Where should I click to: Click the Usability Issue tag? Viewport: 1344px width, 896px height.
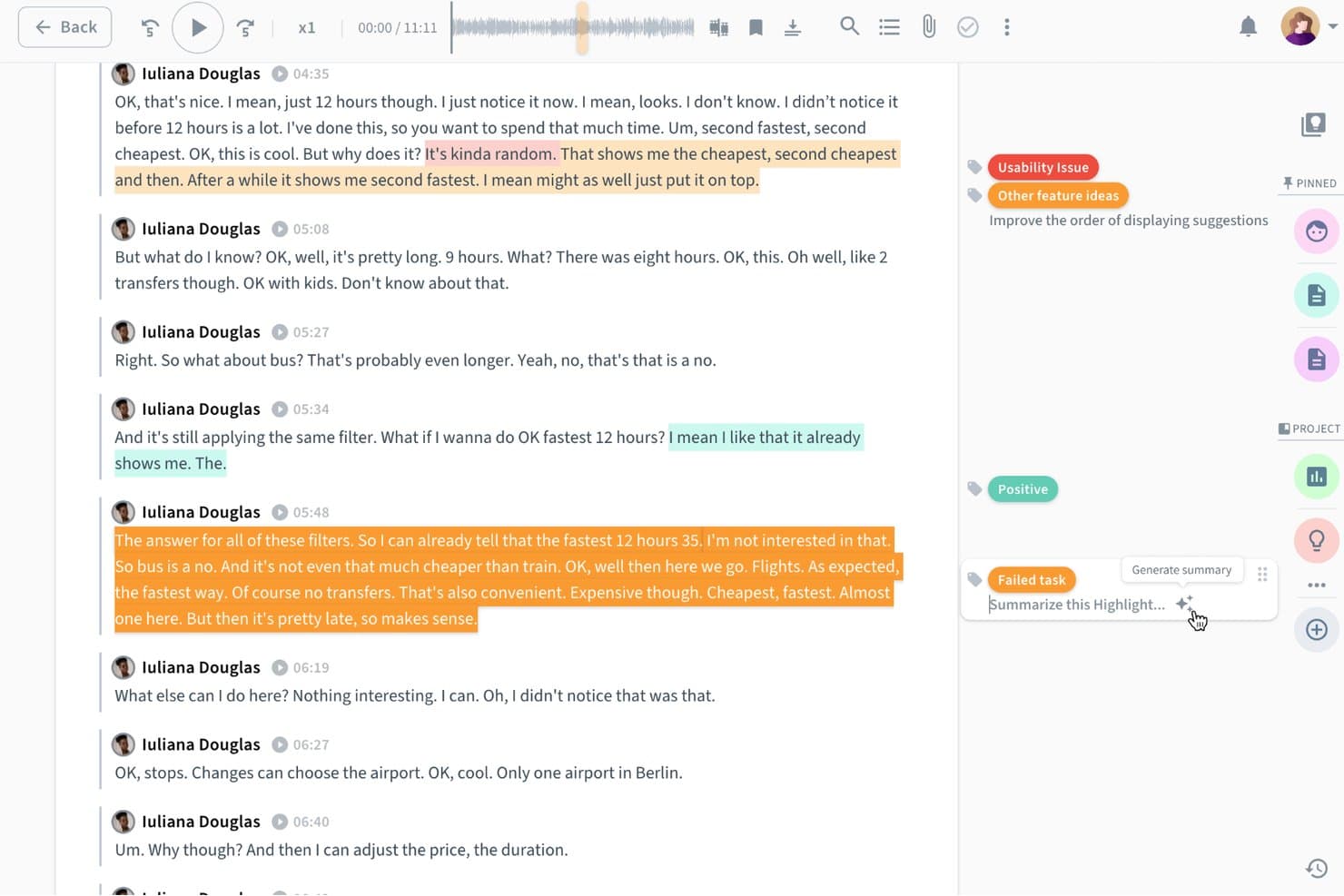[1043, 167]
